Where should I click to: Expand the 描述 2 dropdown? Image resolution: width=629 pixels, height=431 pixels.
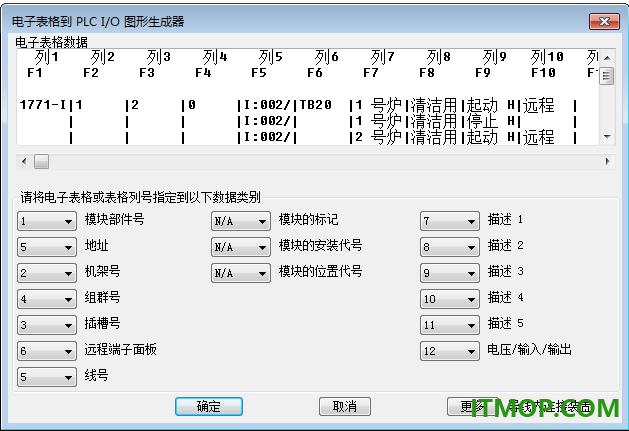(x=450, y=247)
